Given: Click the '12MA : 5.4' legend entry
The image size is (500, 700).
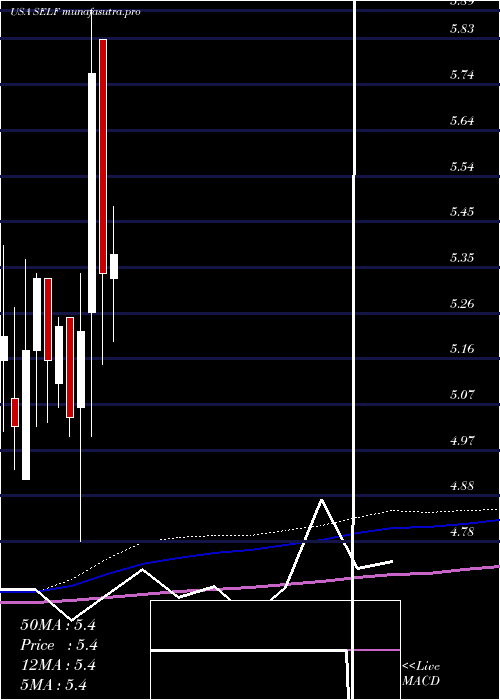Looking at the screenshot, I should click(58, 665).
